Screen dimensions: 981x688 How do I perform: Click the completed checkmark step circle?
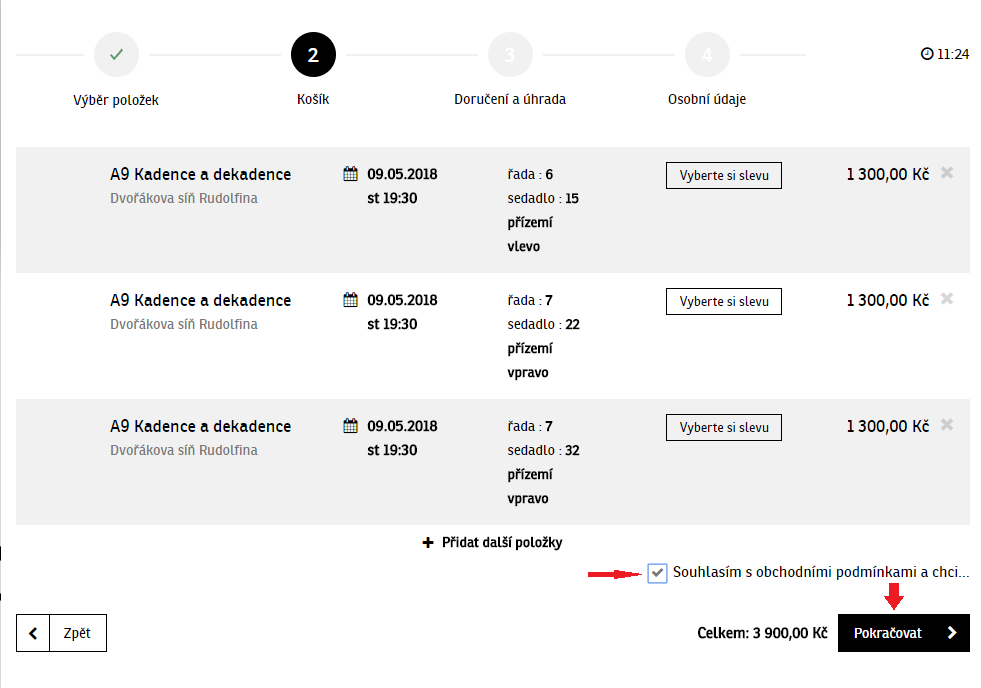pyautogui.click(x=116, y=54)
